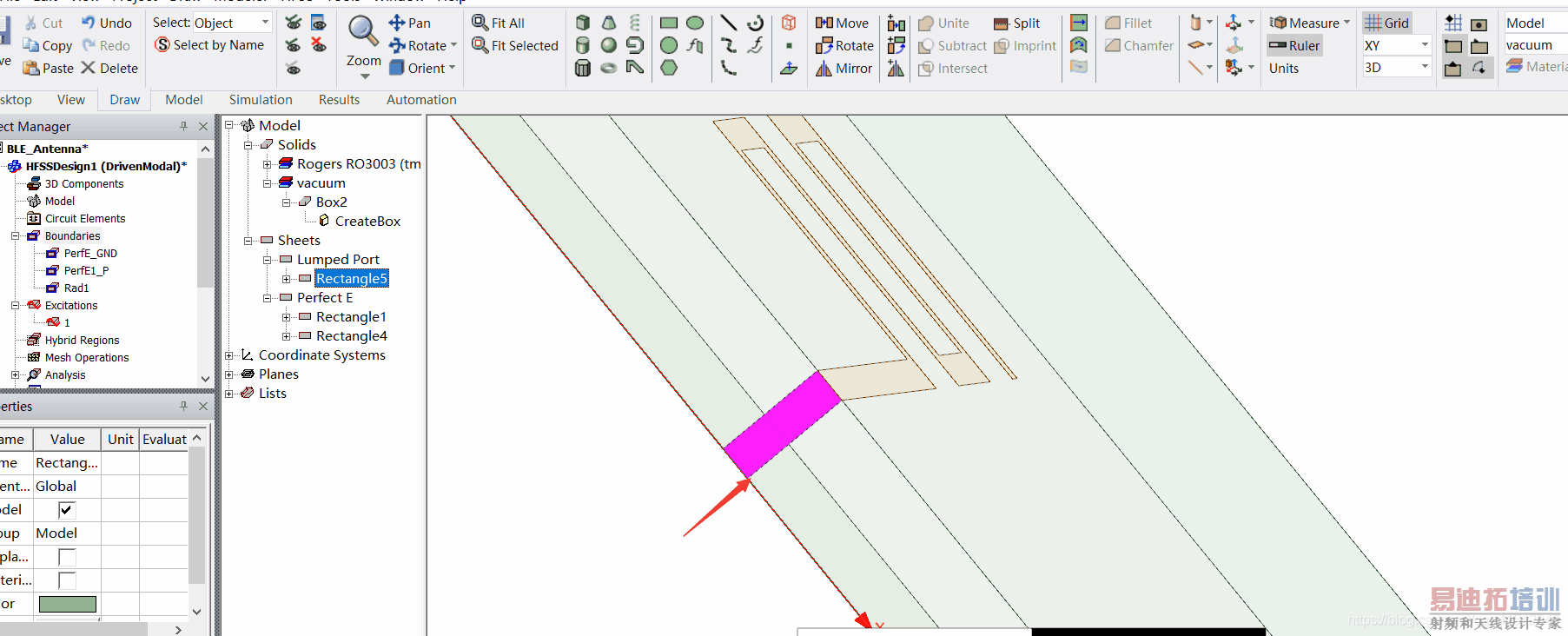Viewport: 1568px width, 636px height.
Task: Select Rectangle1 in the model tree
Action: tap(351, 317)
